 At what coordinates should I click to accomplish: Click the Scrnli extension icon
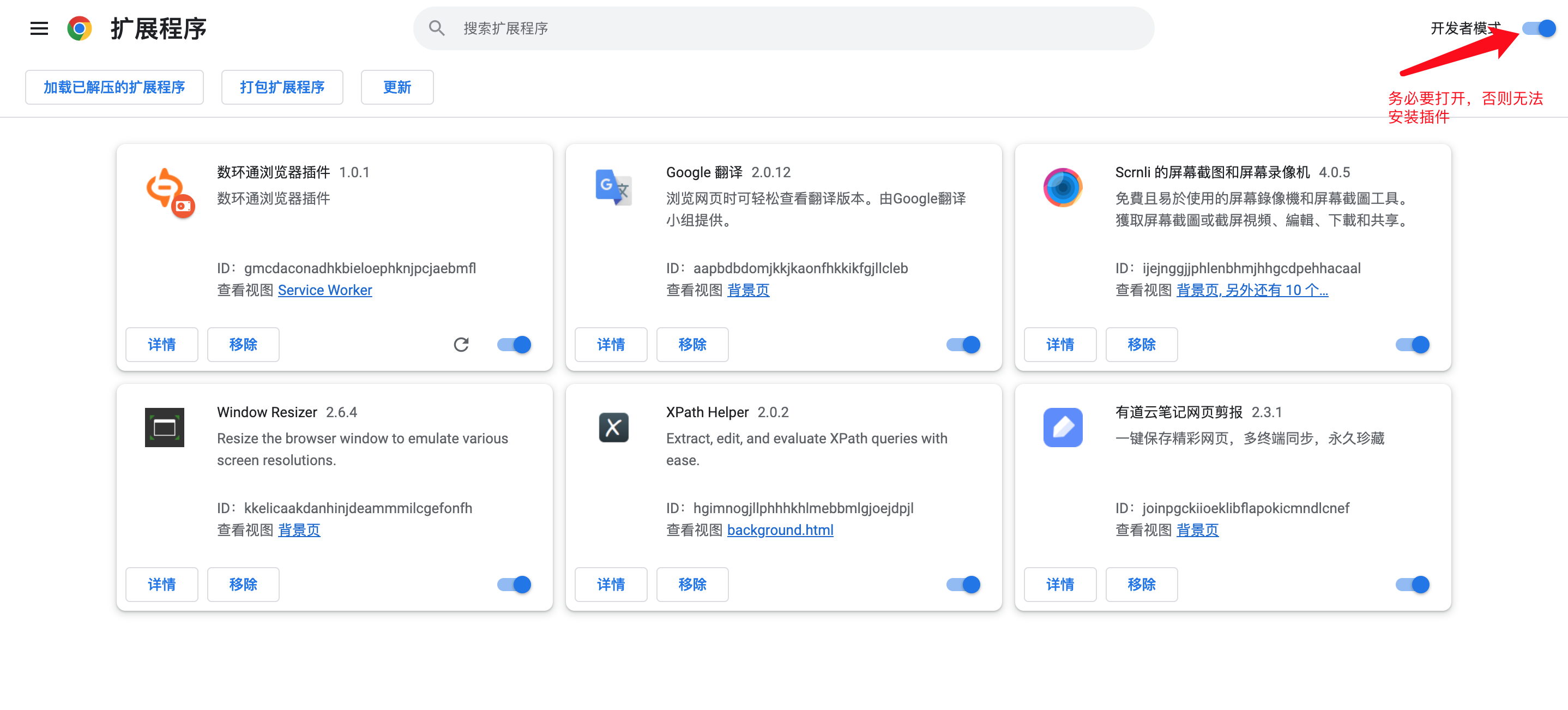tap(1063, 188)
